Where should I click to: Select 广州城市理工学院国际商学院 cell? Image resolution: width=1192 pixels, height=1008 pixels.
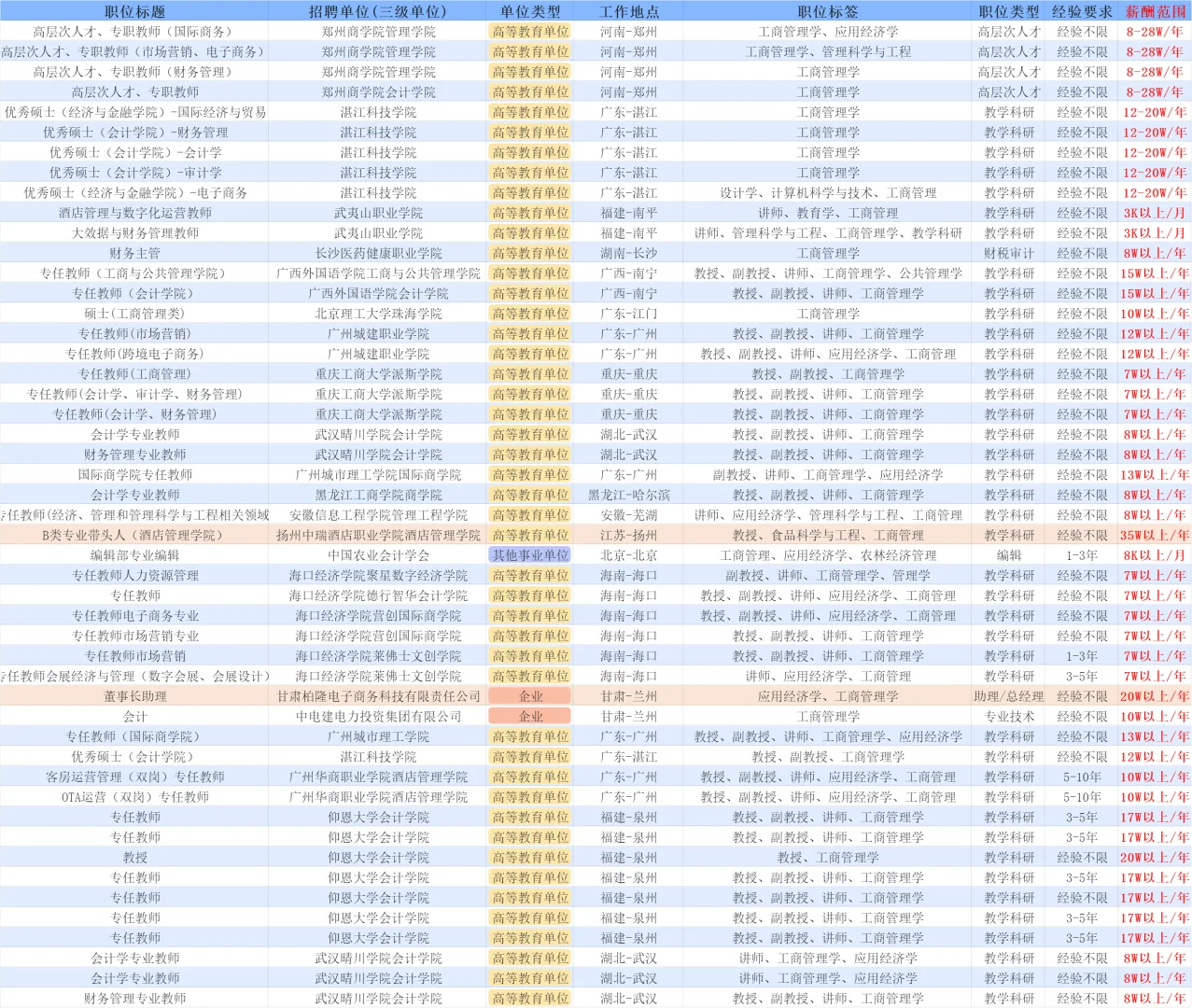(378, 475)
